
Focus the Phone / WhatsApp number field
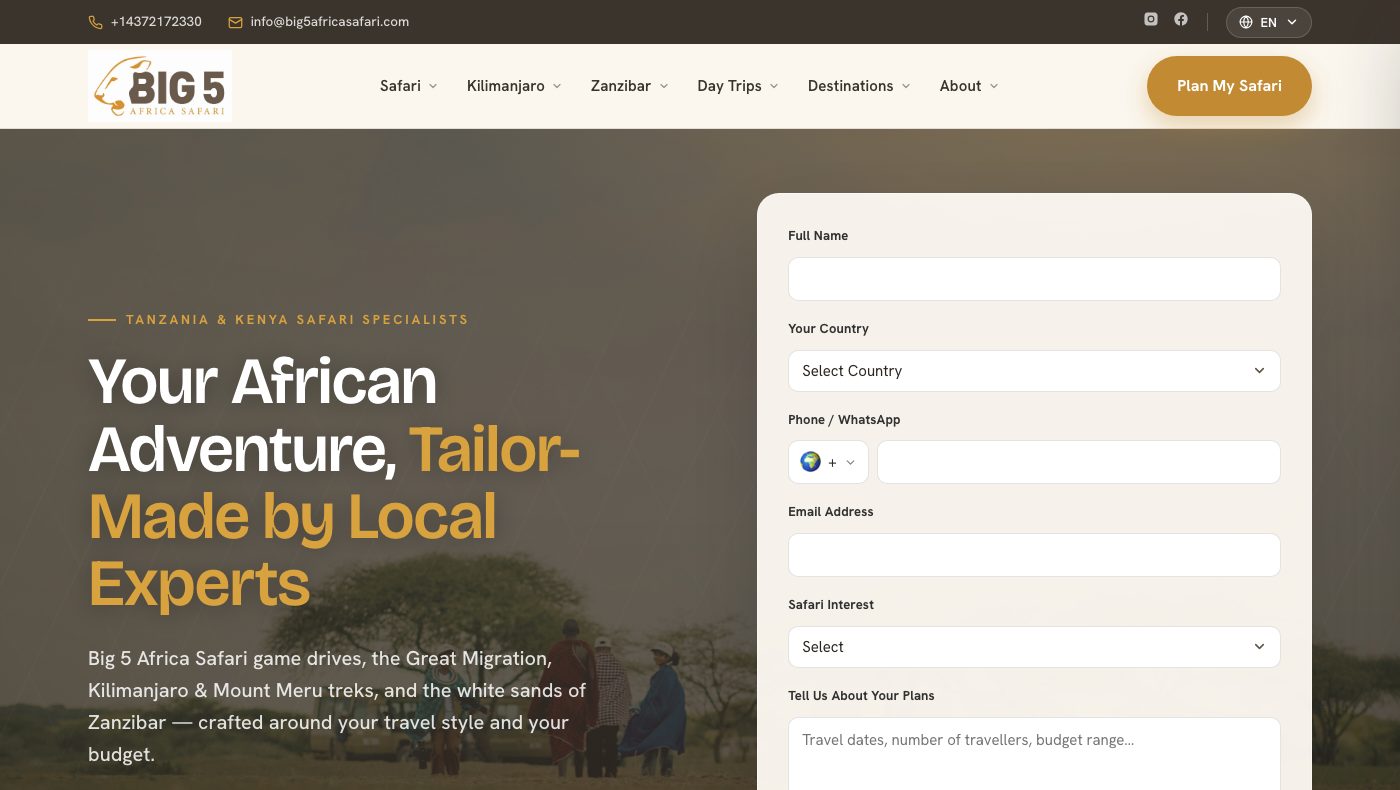1079,462
